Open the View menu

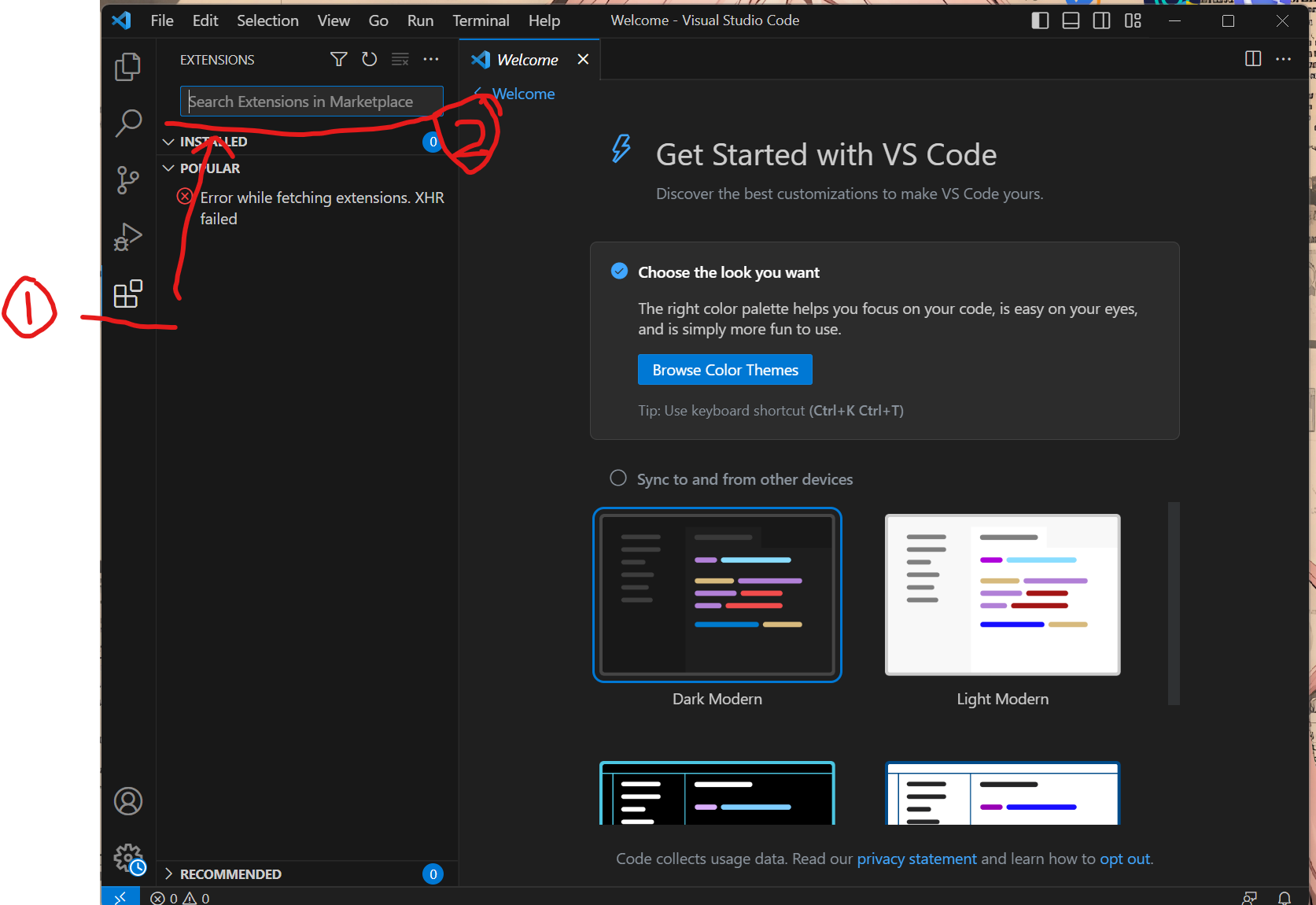tap(334, 20)
